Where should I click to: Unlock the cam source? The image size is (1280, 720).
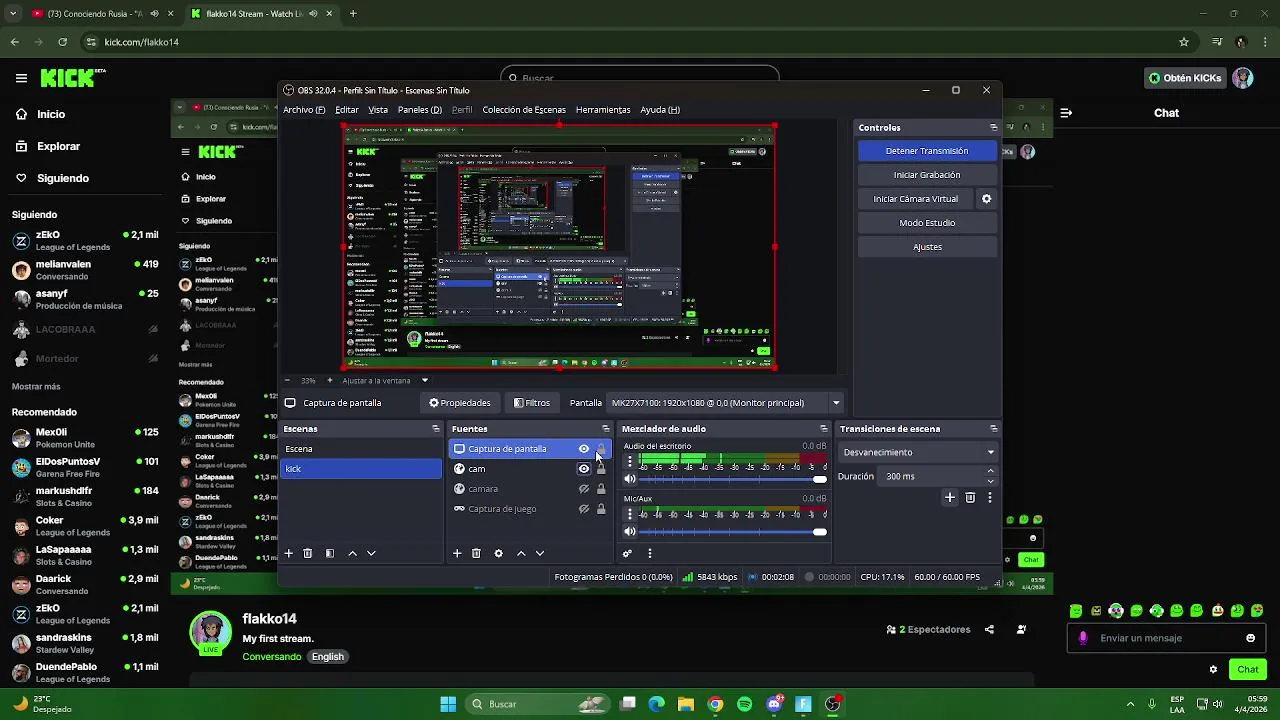point(601,469)
